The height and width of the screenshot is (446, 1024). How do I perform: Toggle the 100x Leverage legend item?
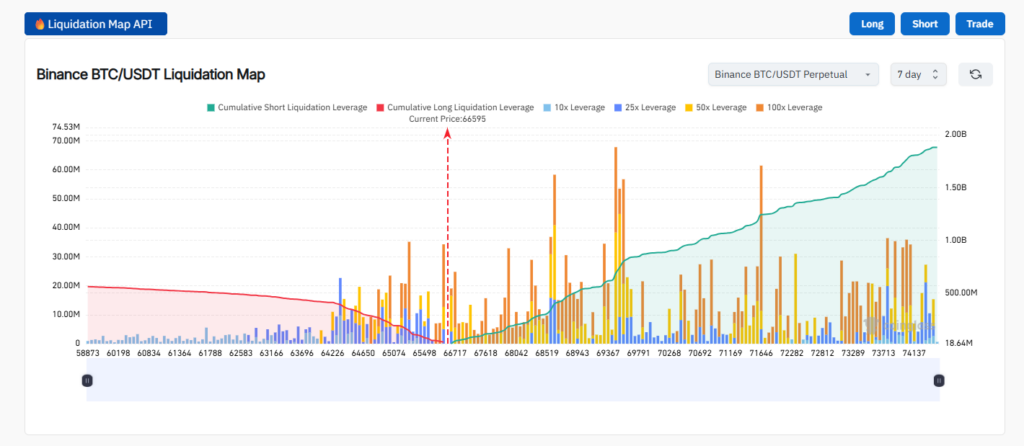tap(788, 107)
